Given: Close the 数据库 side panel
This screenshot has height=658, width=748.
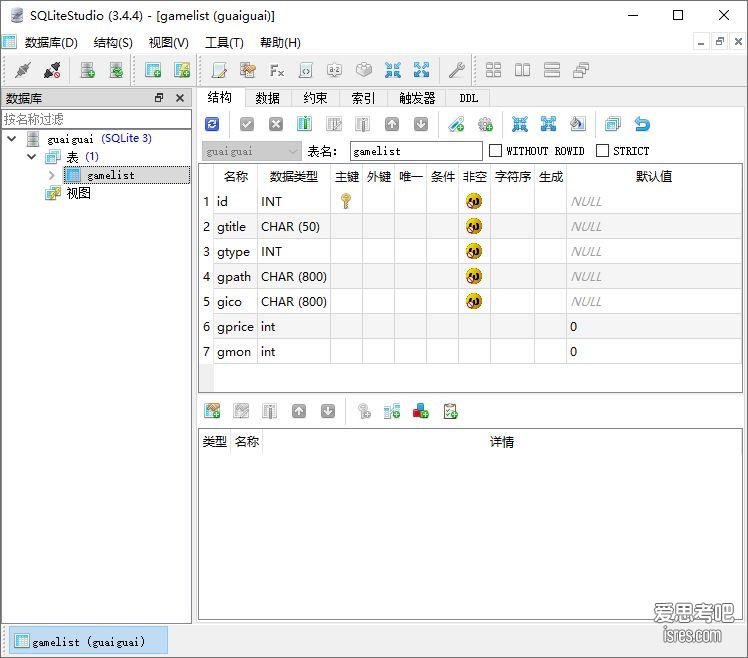Looking at the screenshot, I should pyautogui.click(x=180, y=98).
